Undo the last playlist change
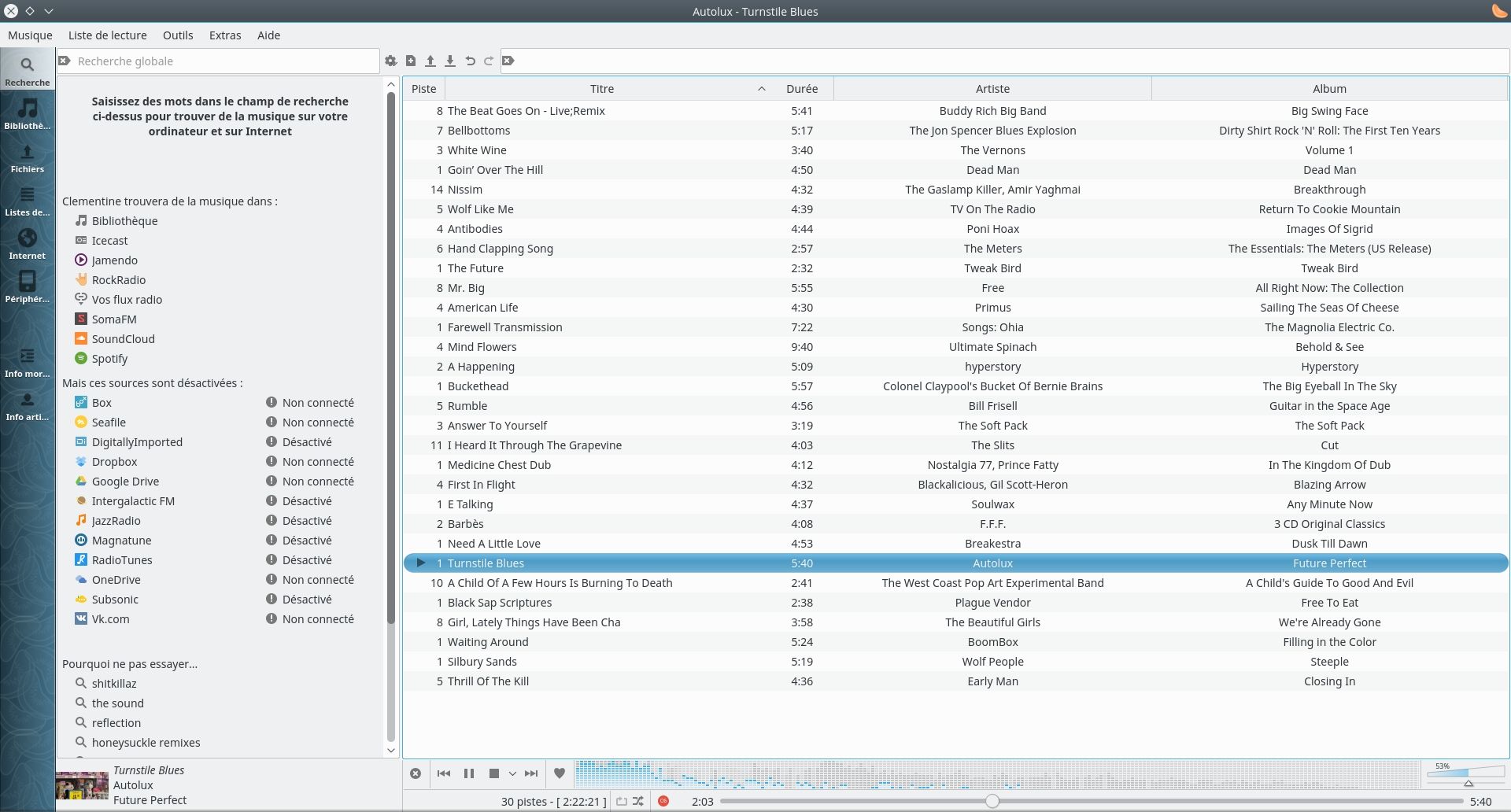Image resolution: width=1511 pixels, height=812 pixels. click(x=470, y=61)
